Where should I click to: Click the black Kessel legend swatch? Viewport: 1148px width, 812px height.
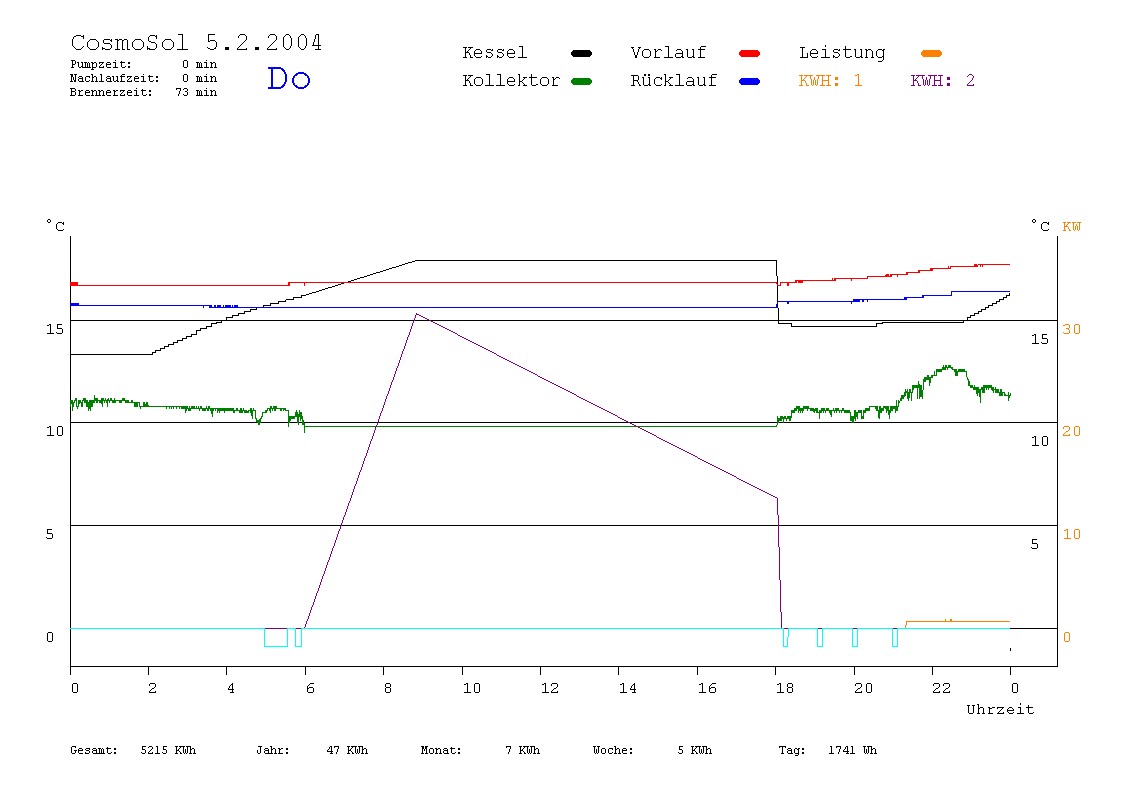pos(581,53)
